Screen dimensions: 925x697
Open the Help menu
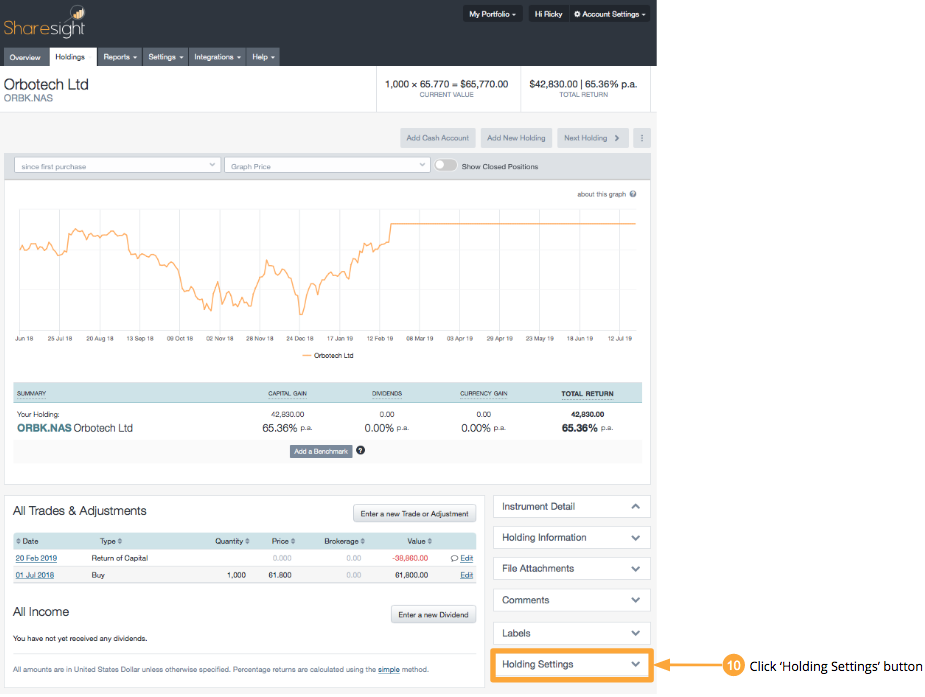(x=262, y=57)
